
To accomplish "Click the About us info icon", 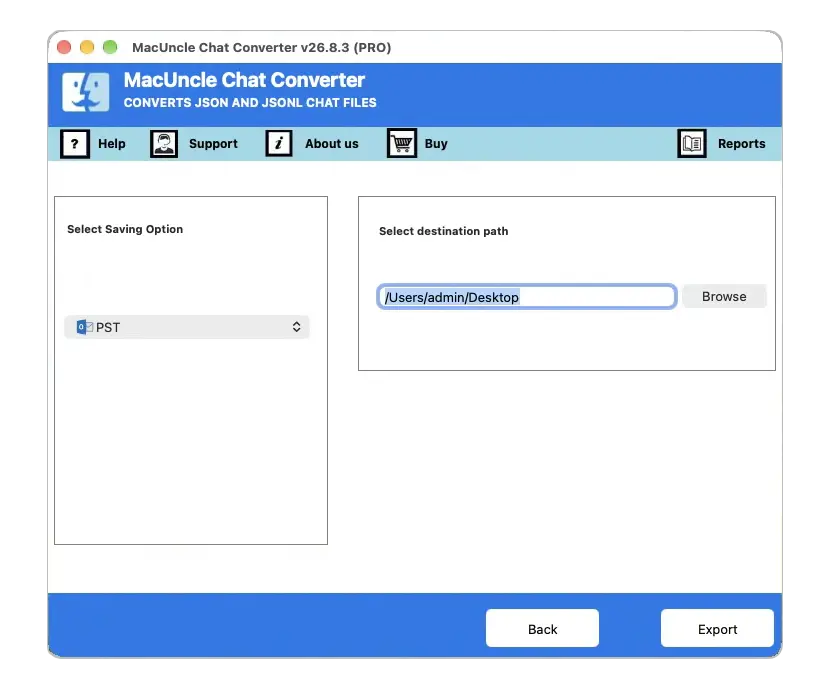I will pos(278,143).
